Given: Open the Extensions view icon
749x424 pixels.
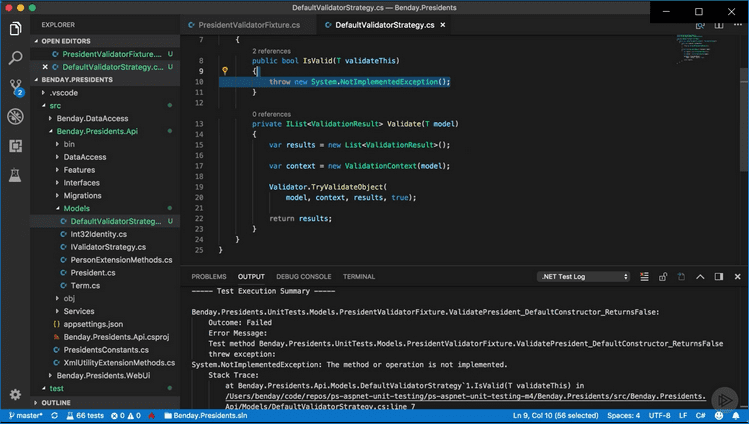Looking at the screenshot, I should [15, 146].
